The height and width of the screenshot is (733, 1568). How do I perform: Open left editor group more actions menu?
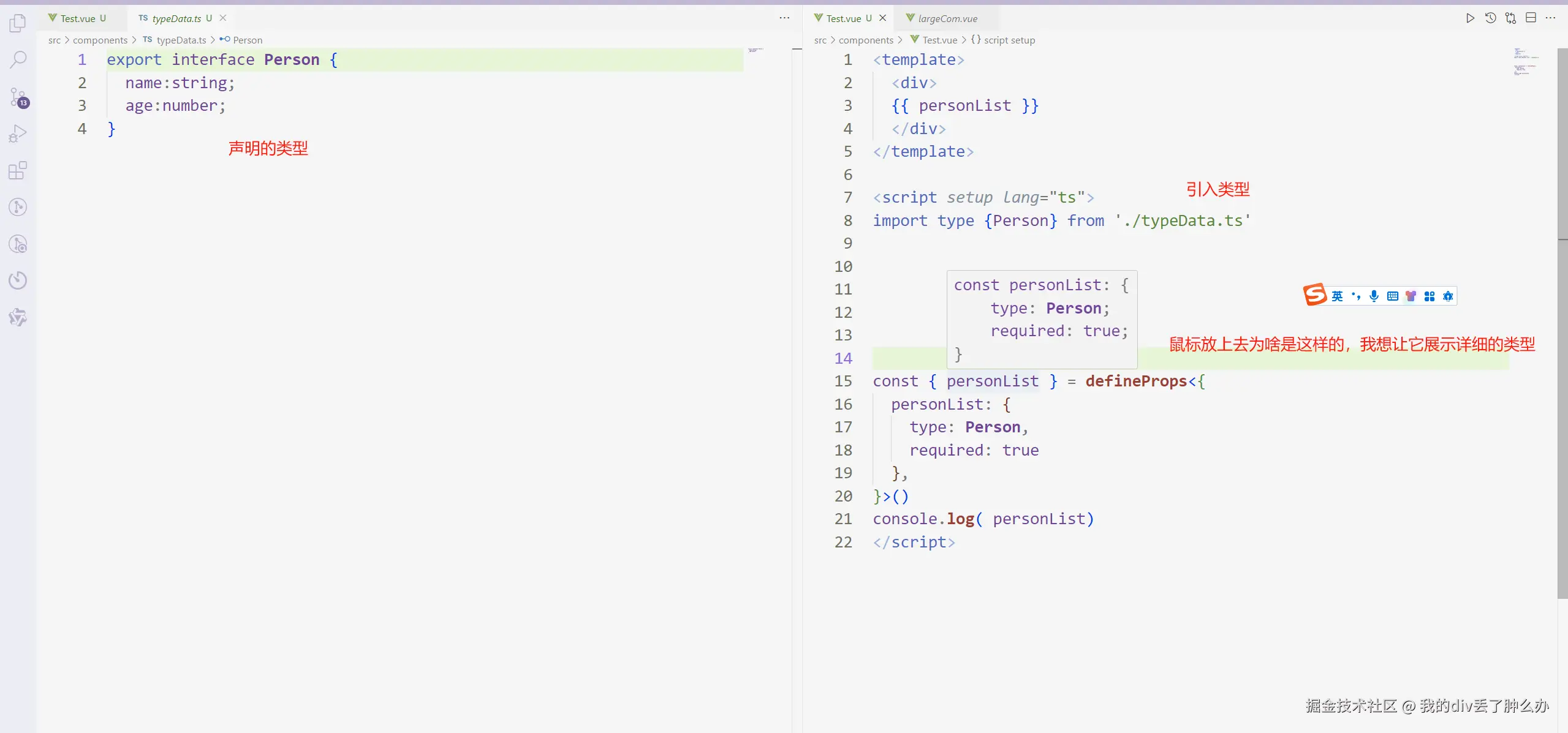(x=784, y=18)
